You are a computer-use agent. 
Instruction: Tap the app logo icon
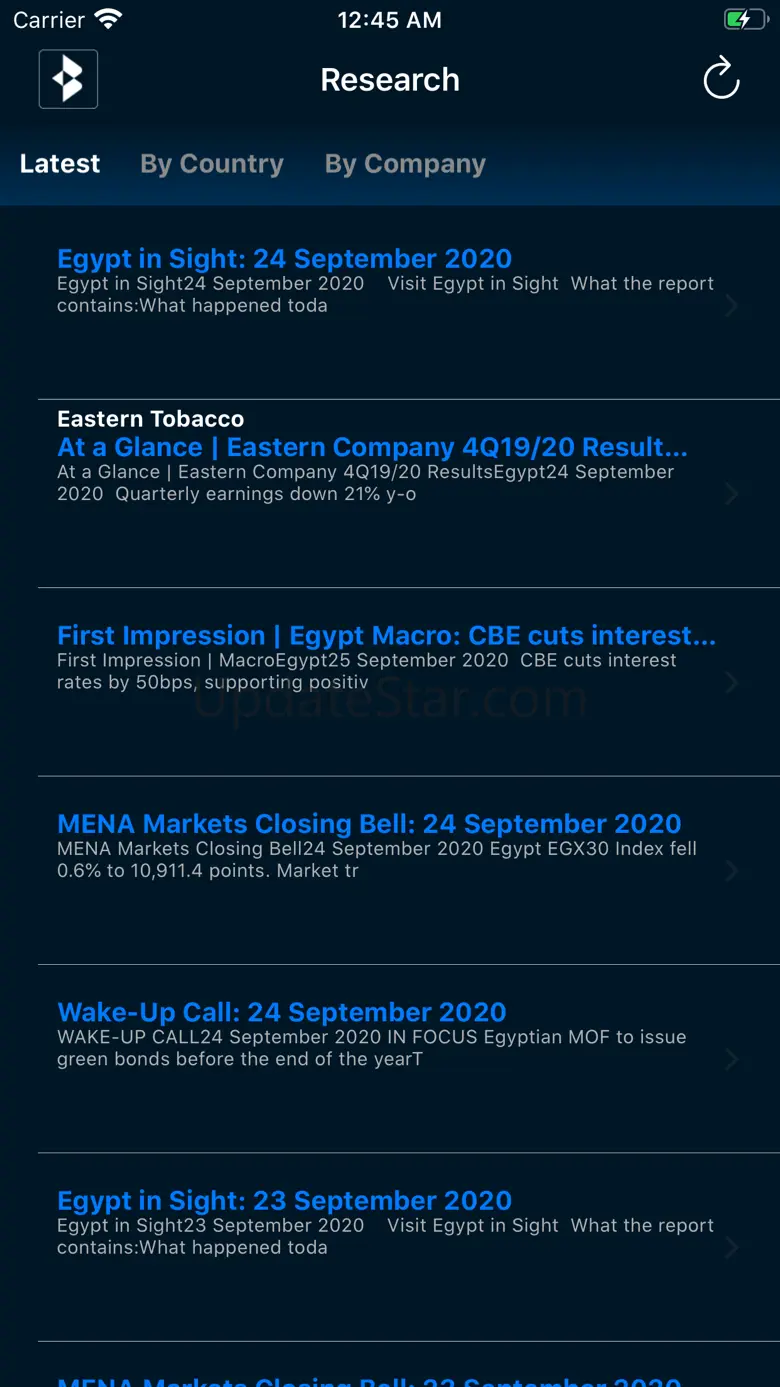coord(68,79)
